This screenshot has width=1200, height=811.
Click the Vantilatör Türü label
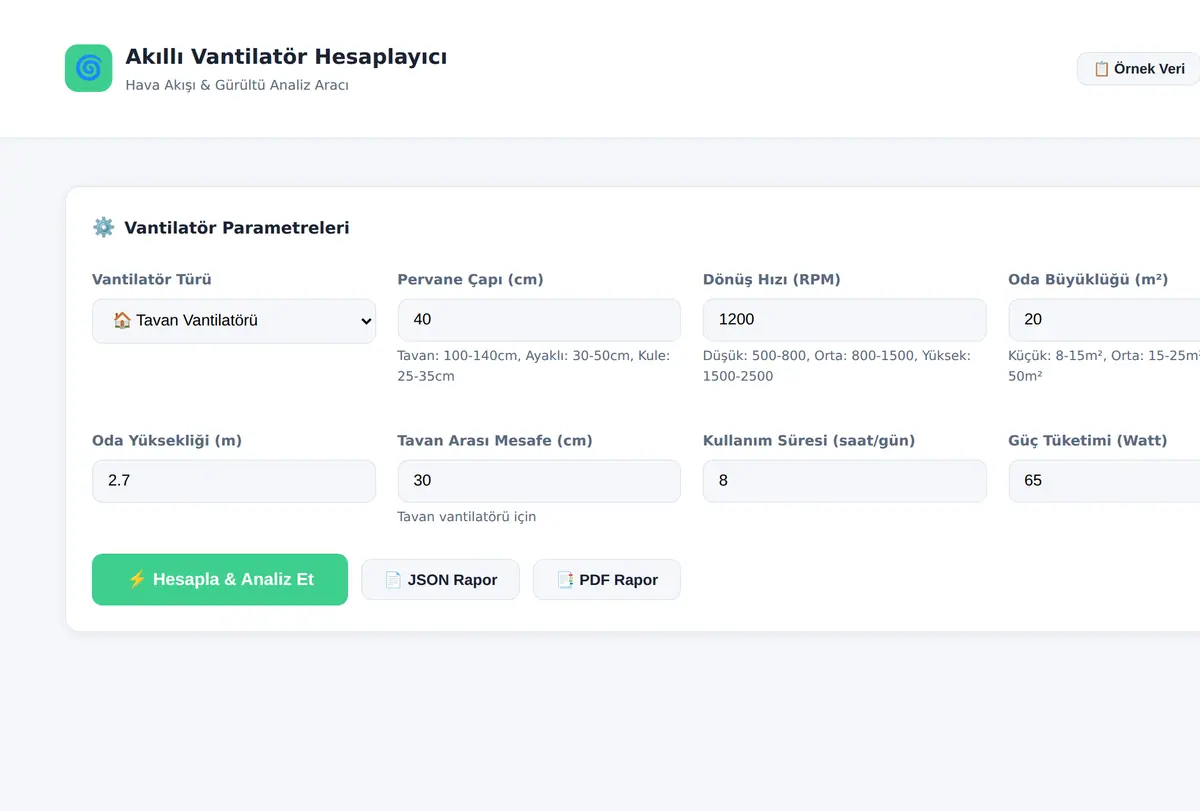click(152, 280)
